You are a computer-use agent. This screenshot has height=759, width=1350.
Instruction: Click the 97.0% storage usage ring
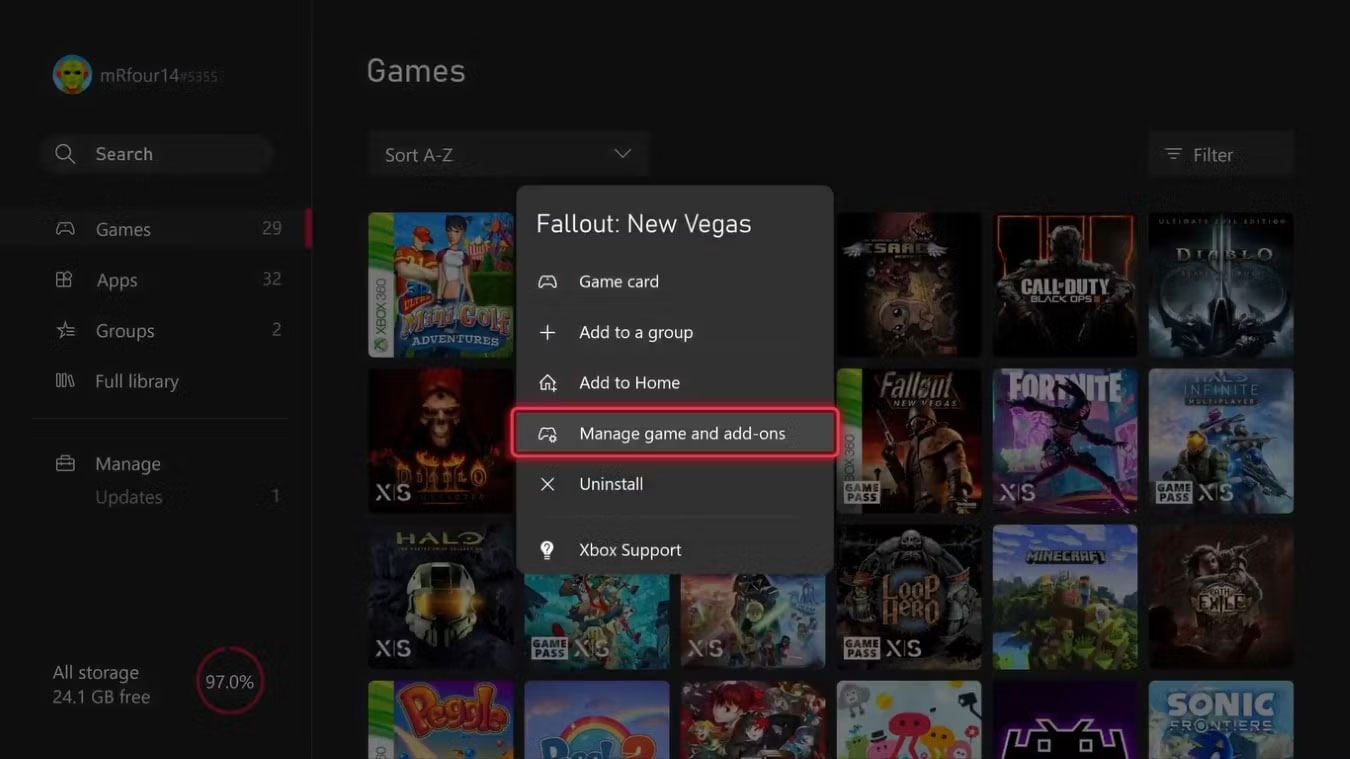tap(230, 681)
